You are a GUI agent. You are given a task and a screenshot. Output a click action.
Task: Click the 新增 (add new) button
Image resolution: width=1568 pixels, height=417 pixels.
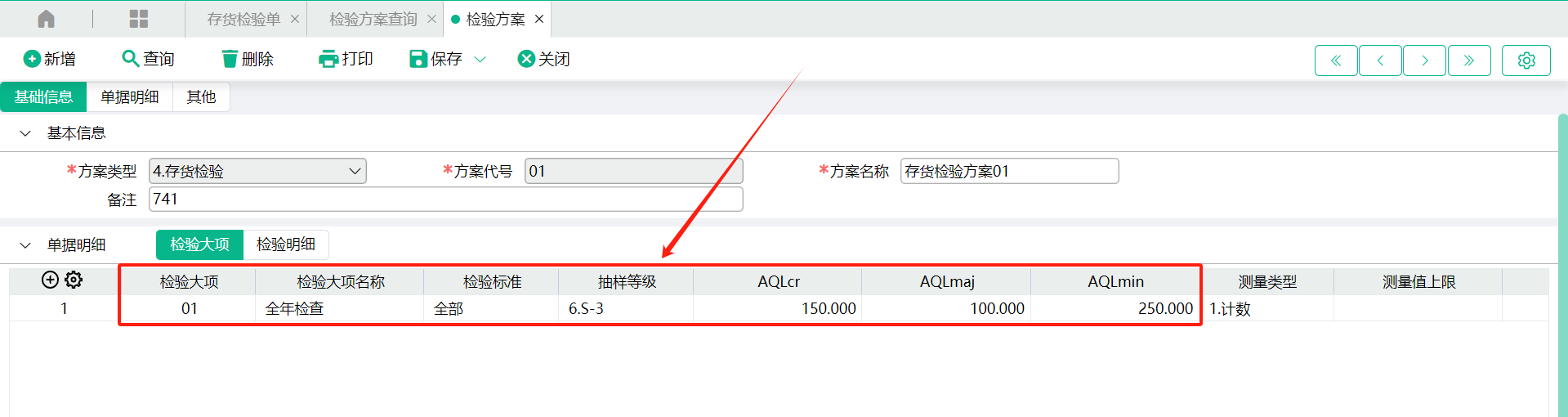tap(50, 59)
